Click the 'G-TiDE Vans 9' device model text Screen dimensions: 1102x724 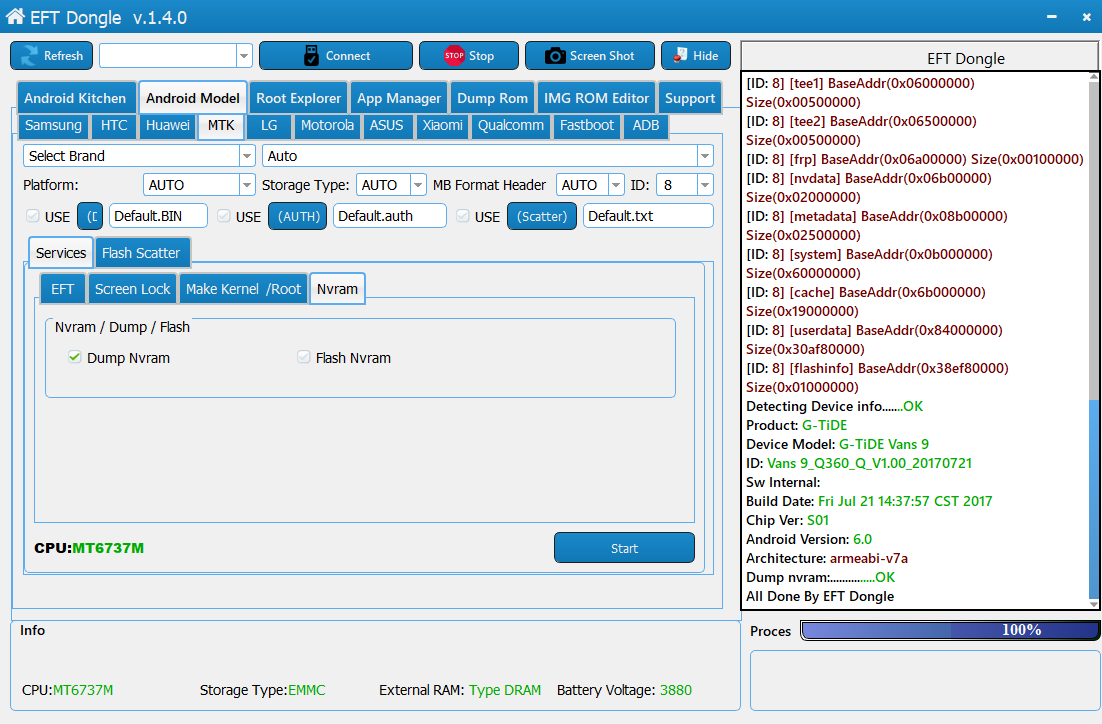point(884,444)
